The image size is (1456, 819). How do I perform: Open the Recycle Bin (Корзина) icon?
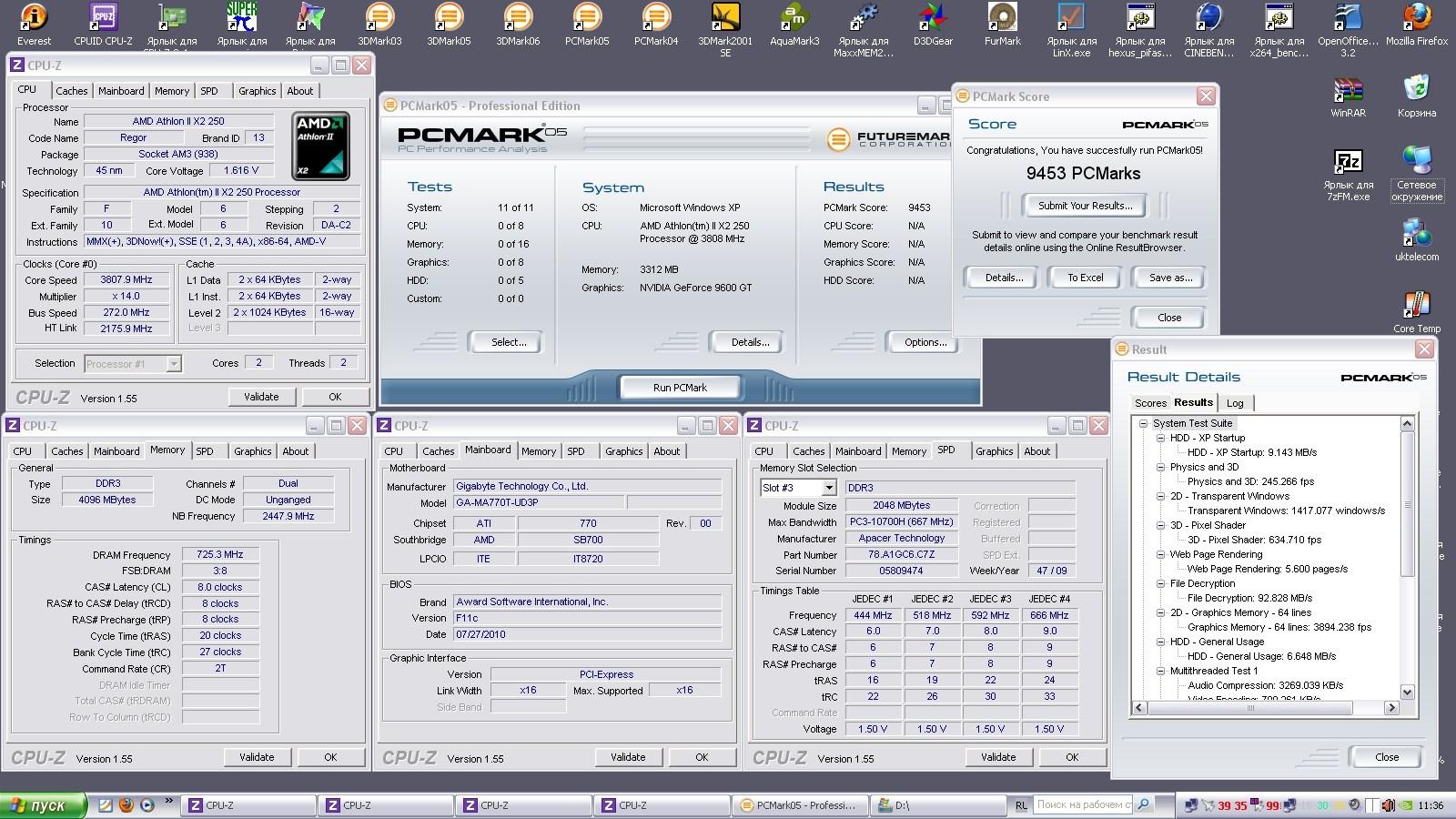pos(1417,96)
